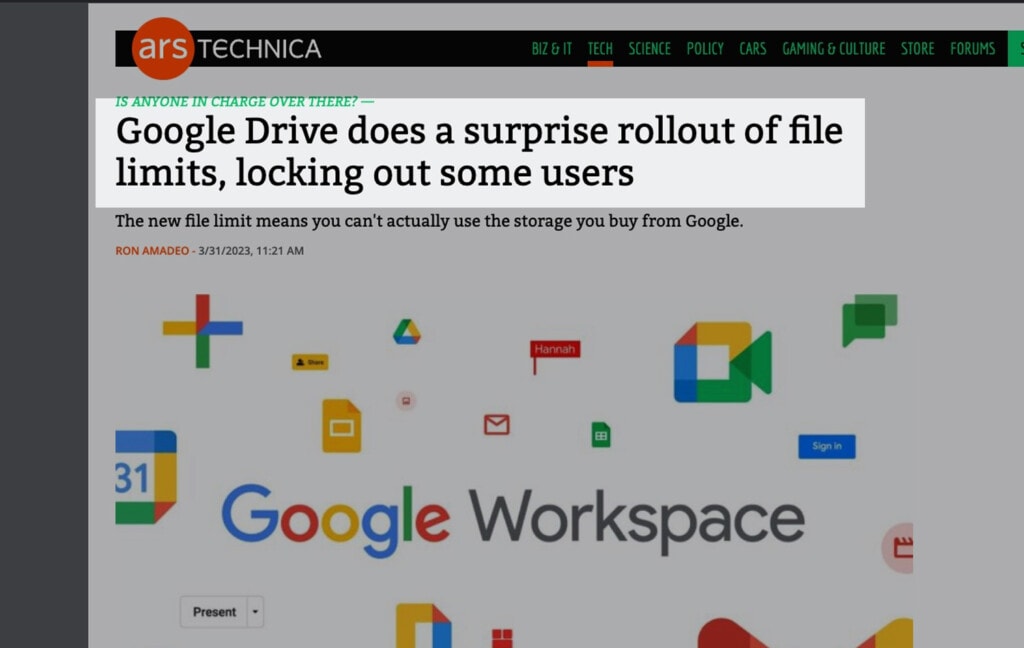Expand the Present button dropdown arrow
This screenshot has height=648, width=1024.
[255, 612]
